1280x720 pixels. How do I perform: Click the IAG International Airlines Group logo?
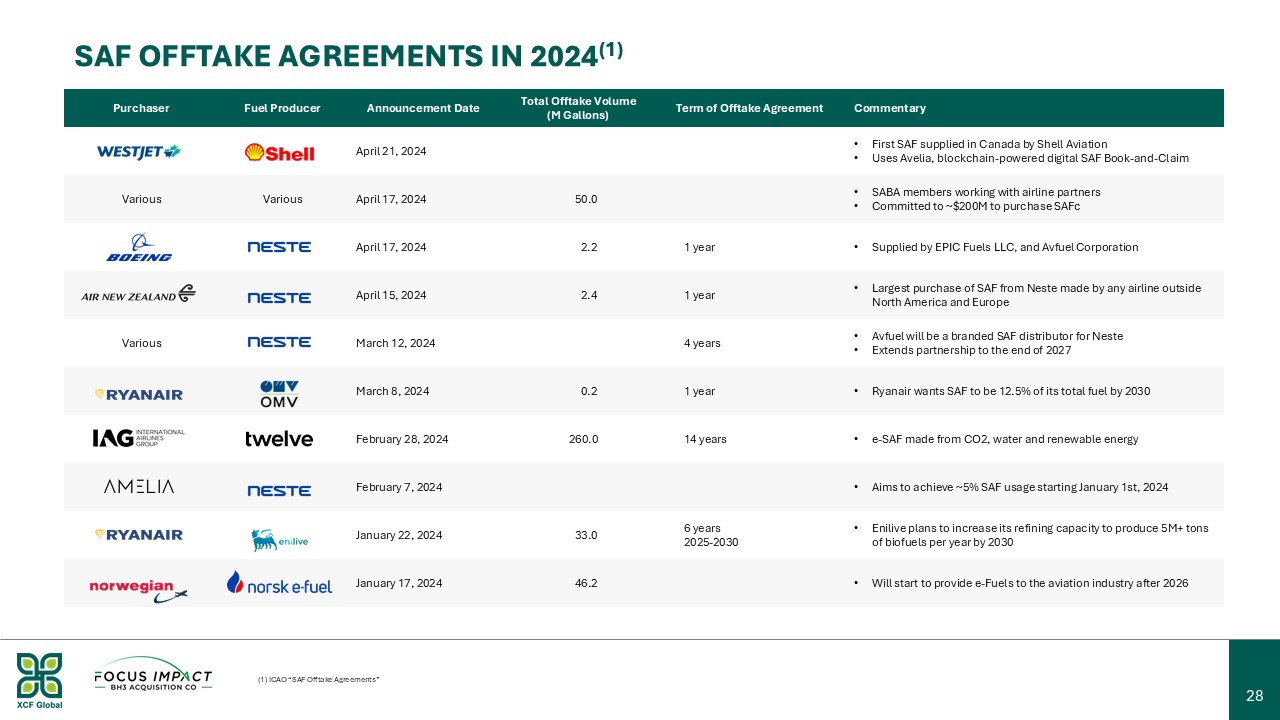[x=139, y=438]
